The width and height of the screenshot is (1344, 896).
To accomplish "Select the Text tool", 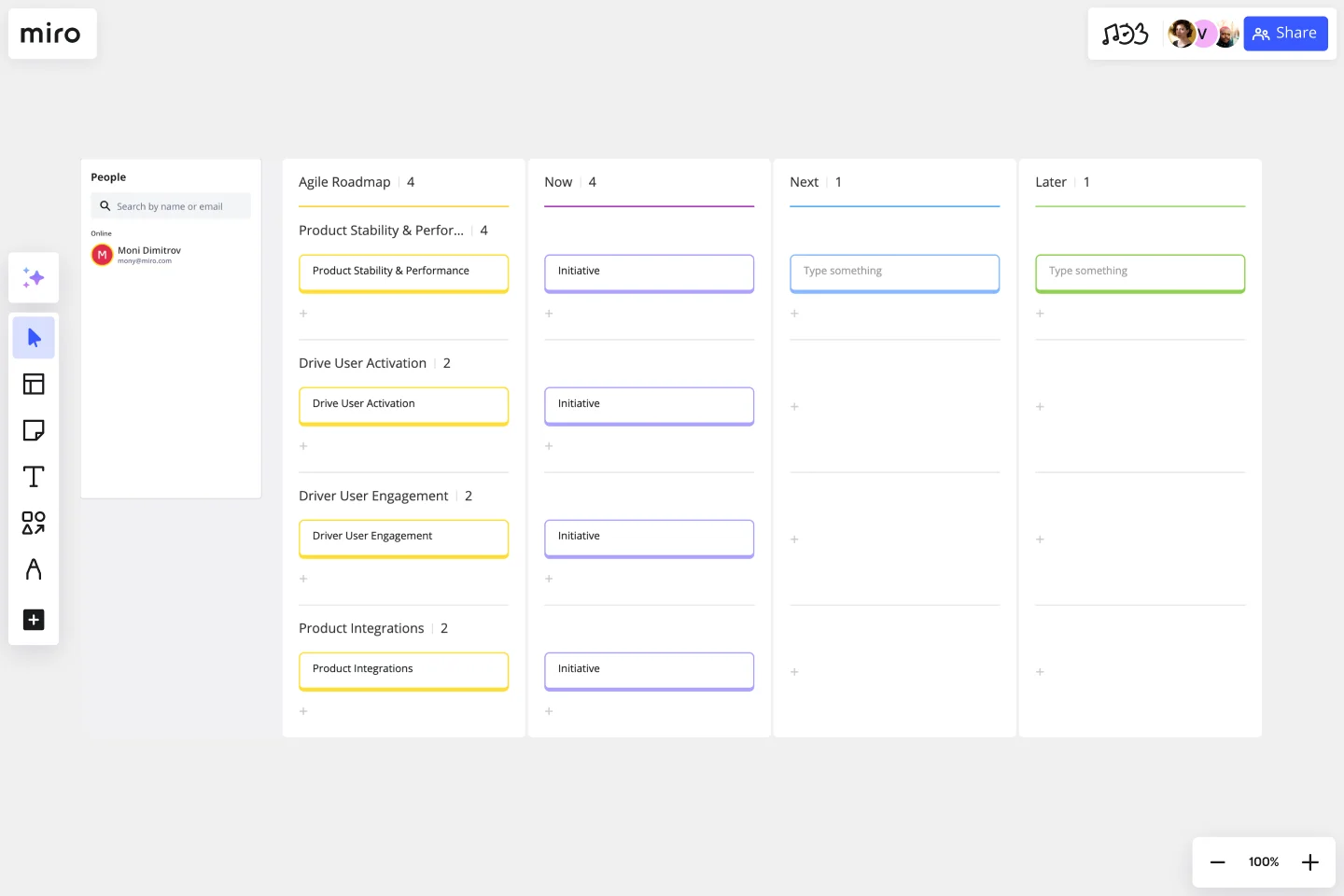I will [x=34, y=477].
